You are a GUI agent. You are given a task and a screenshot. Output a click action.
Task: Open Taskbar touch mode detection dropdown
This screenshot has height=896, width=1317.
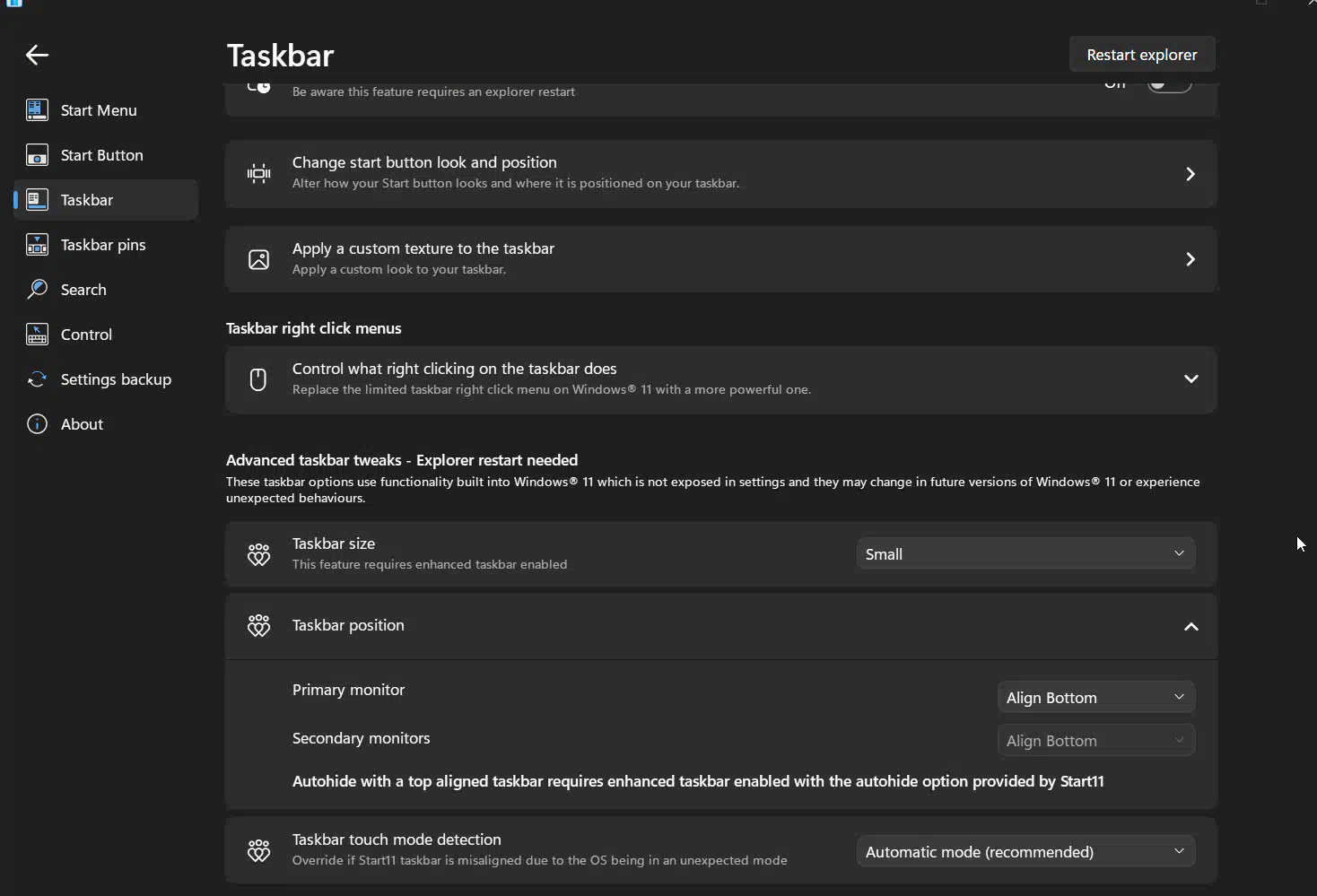click(1025, 852)
